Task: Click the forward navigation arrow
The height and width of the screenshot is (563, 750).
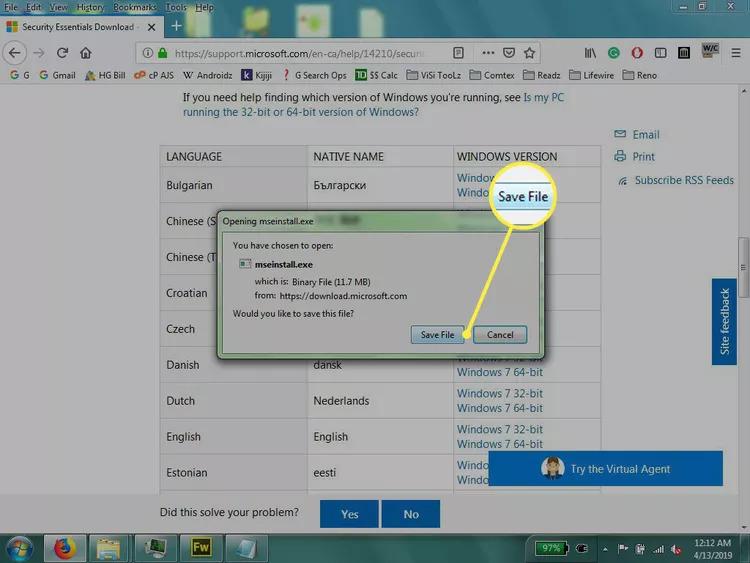Action: [39, 53]
